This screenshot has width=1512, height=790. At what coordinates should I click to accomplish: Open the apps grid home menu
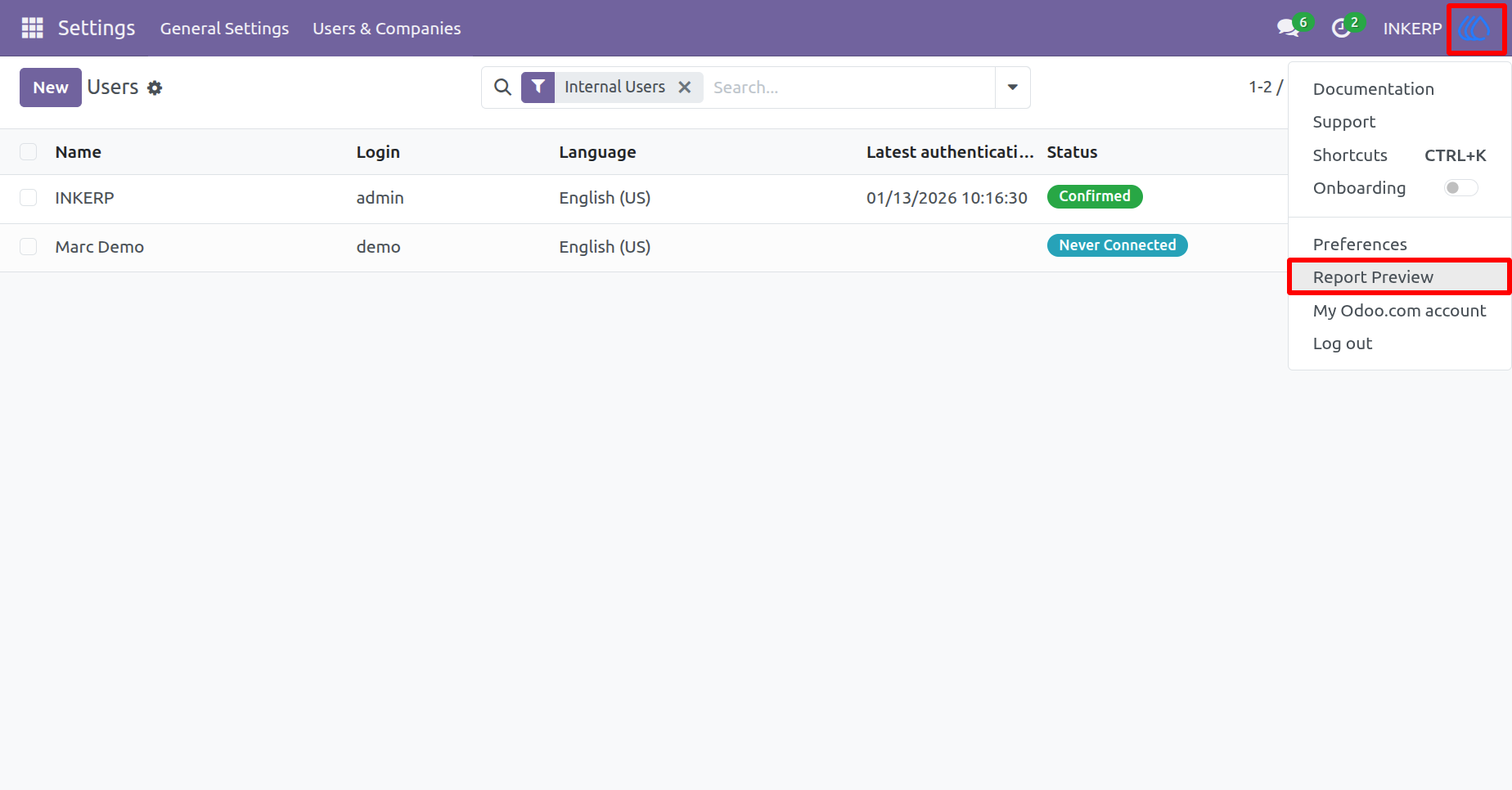[x=32, y=28]
